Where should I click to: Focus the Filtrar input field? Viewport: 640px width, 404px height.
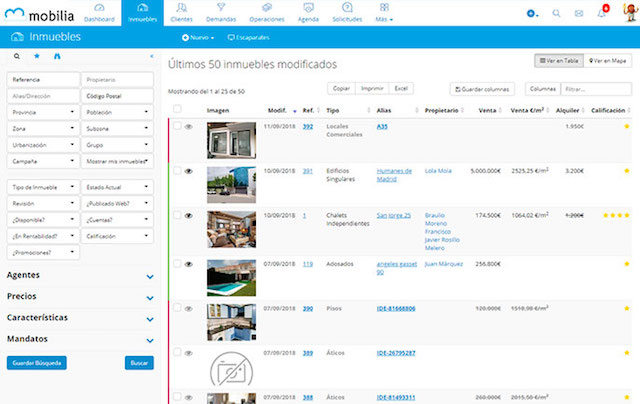coord(596,89)
